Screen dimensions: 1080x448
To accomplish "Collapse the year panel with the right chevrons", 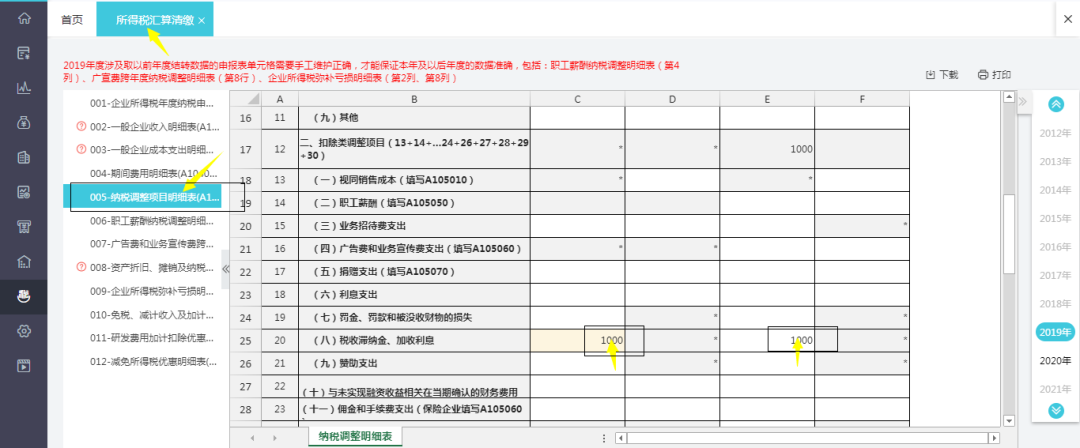I will click(x=1021, y=102).
